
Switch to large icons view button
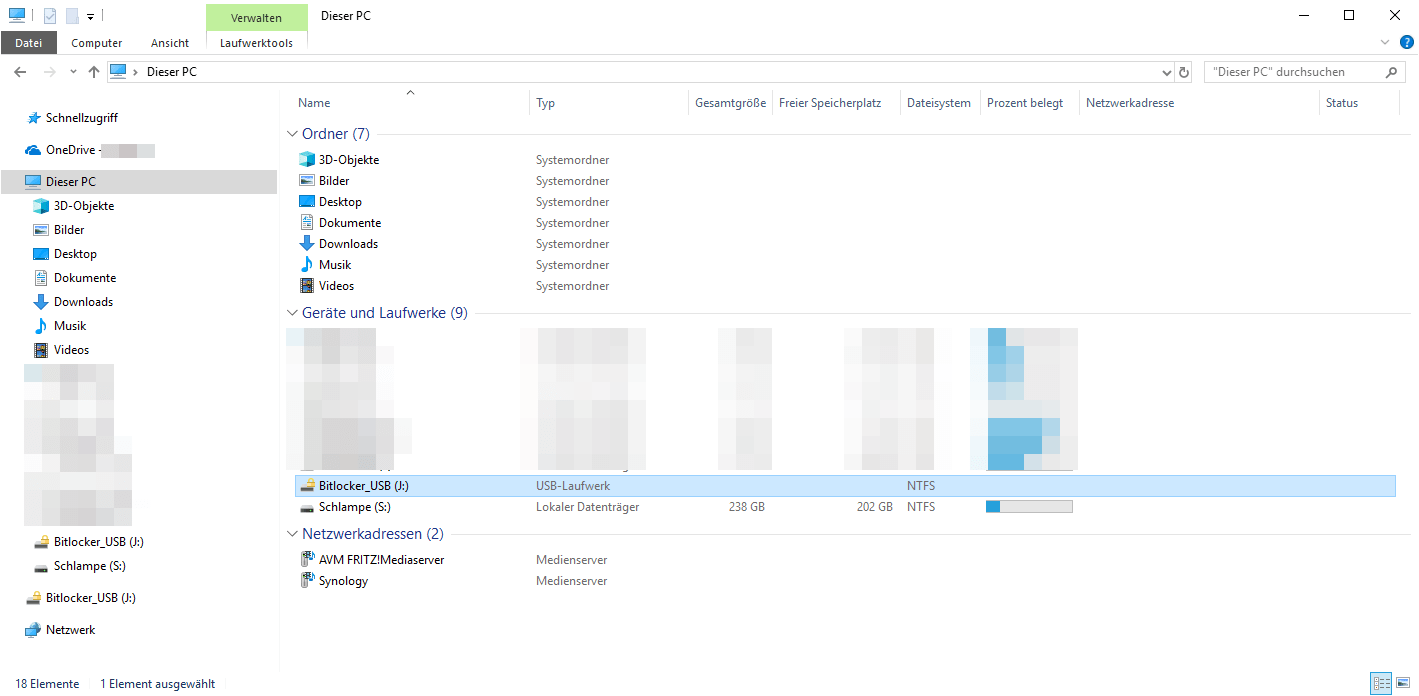(x=1403, y=684)
